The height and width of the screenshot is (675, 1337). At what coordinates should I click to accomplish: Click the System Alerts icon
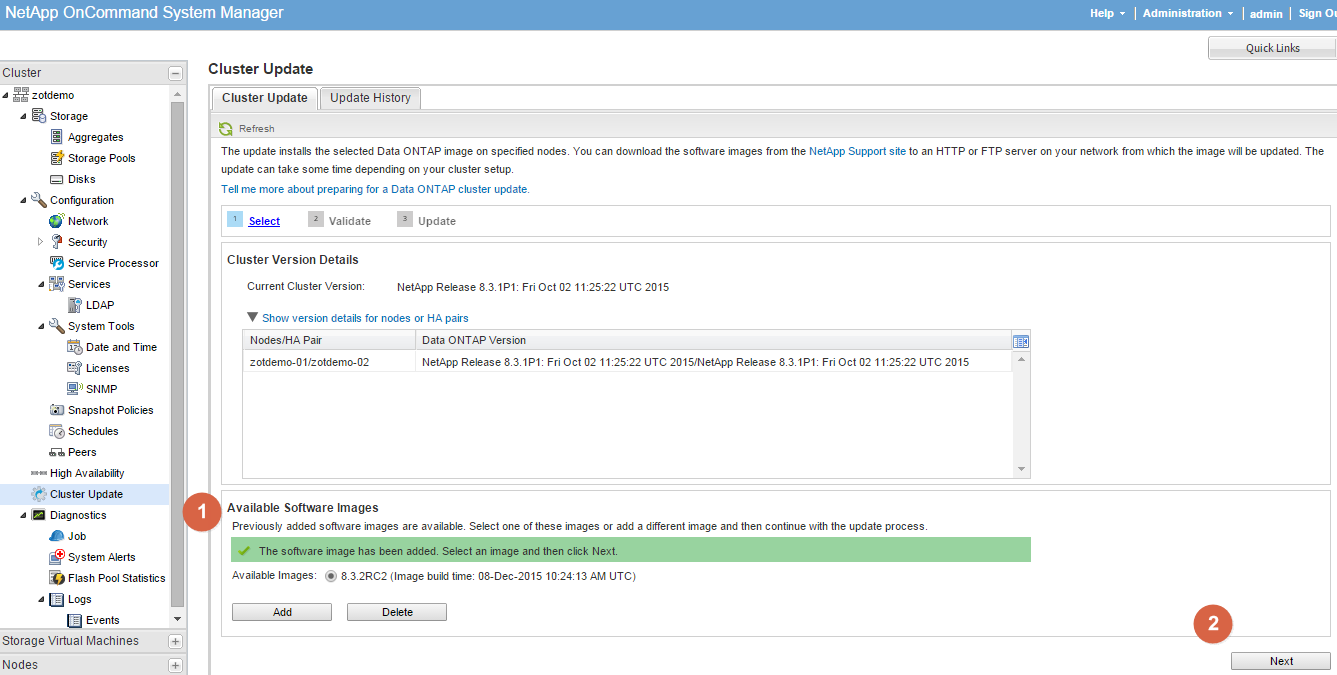coord(58,557)
